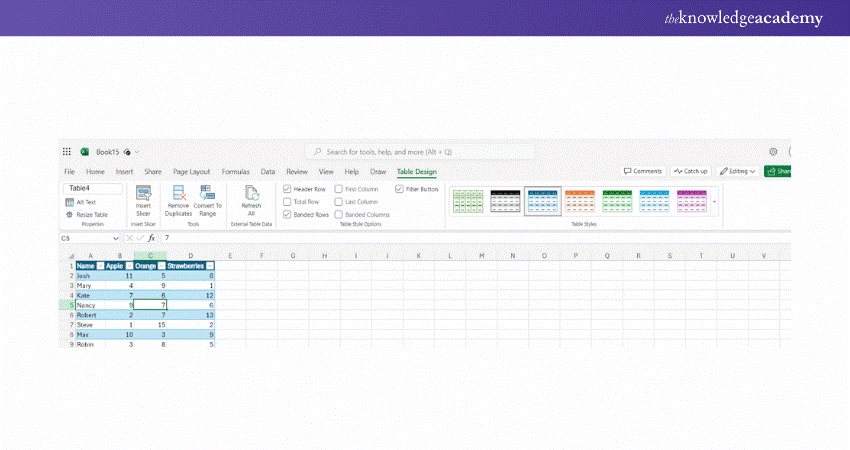850x450 pixels.
Task: Expand the Table Styles gallery arrow
Action: 715,201
